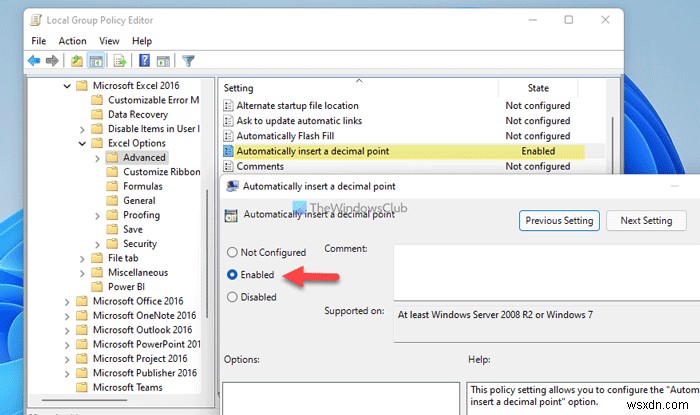
Task: Click the Next Setting button
Action: click(x=646, y=220)
